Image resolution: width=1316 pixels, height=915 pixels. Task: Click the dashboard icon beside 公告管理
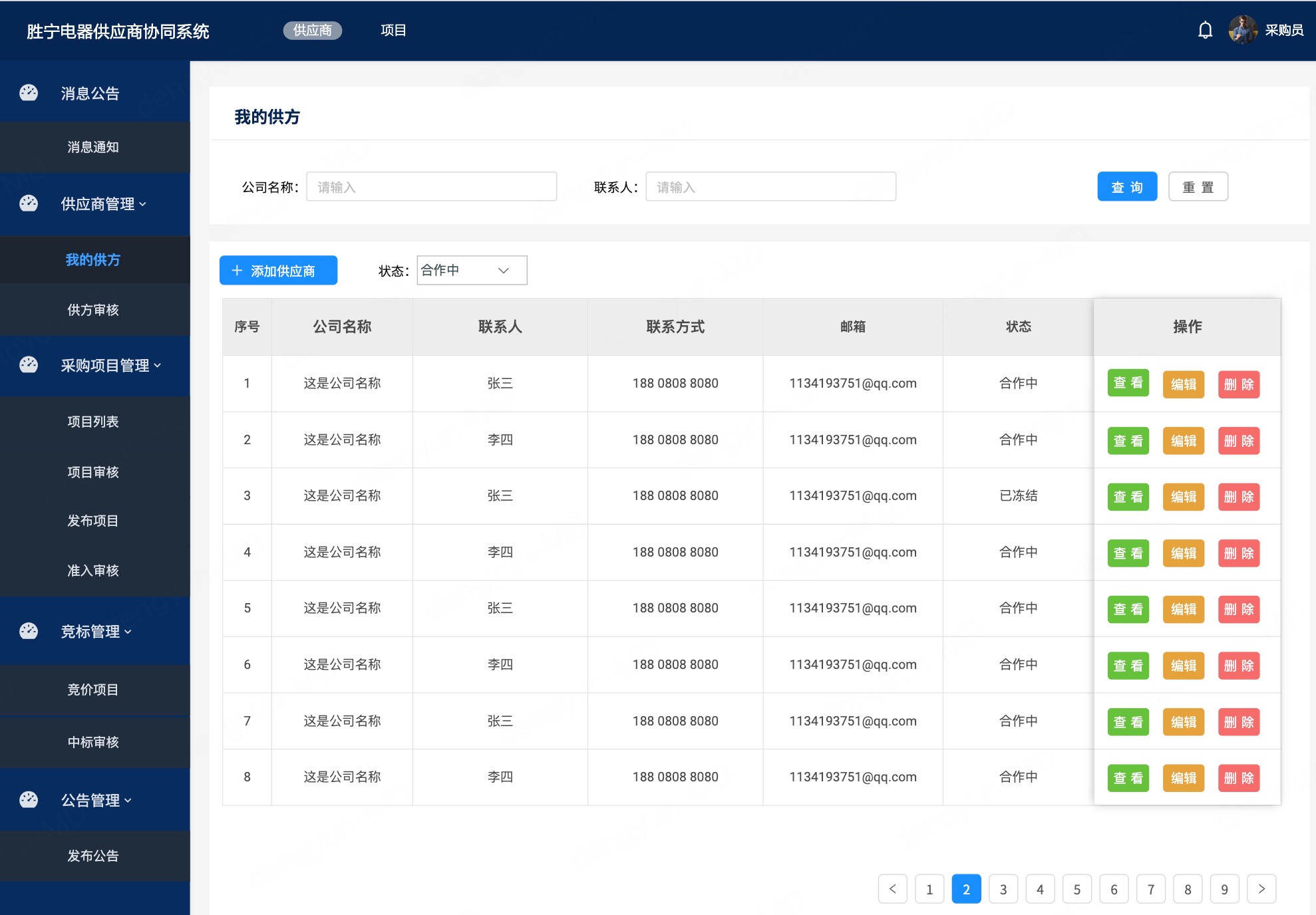29,800
